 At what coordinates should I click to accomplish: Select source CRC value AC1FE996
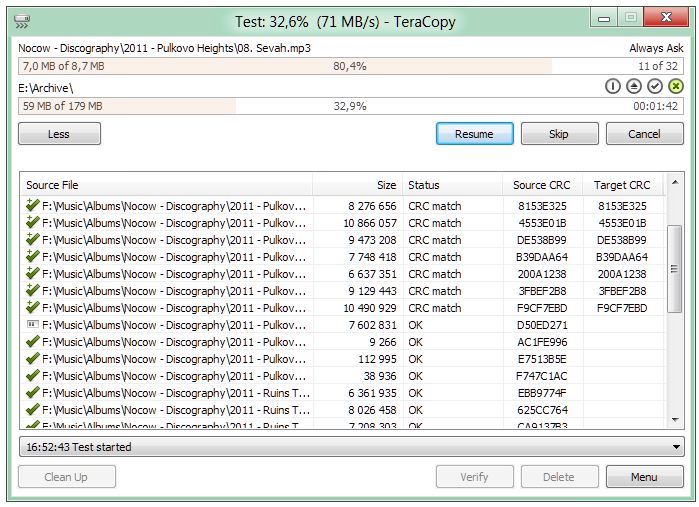pos(542,342)
